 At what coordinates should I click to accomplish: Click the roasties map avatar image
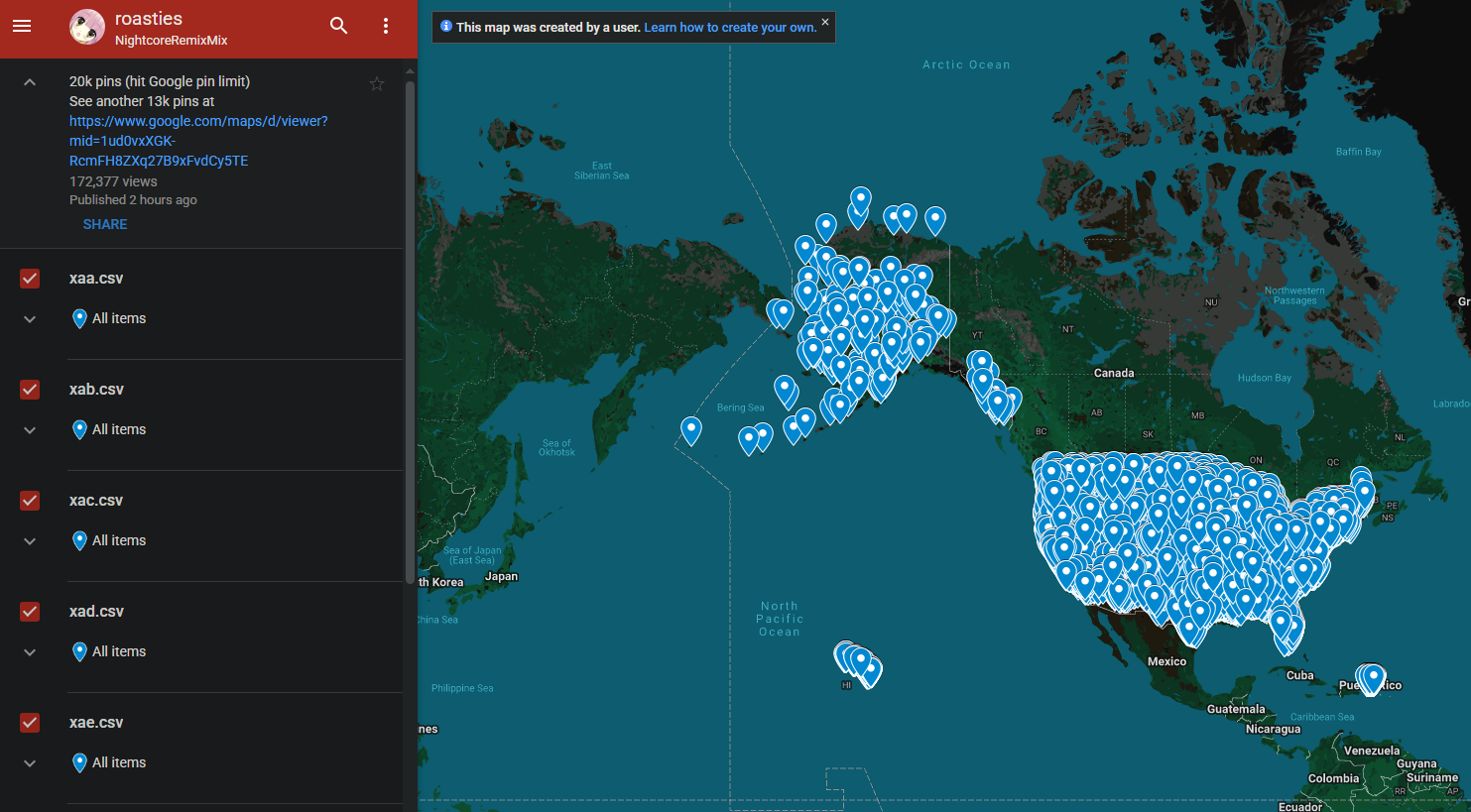tap(87, 27)
